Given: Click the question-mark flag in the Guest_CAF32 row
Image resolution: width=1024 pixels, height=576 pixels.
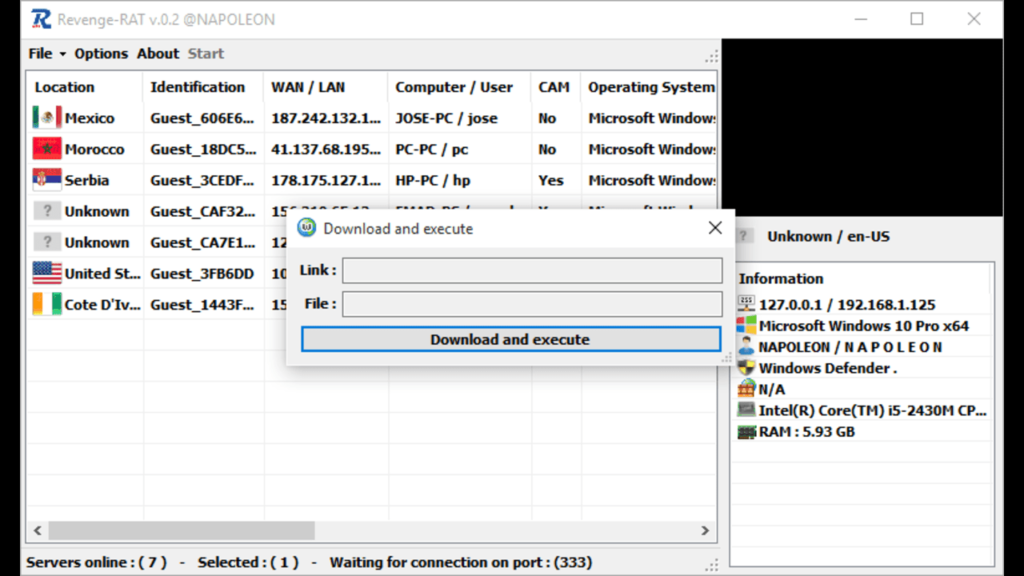Looking at the screenshot, I should [47, 211].
